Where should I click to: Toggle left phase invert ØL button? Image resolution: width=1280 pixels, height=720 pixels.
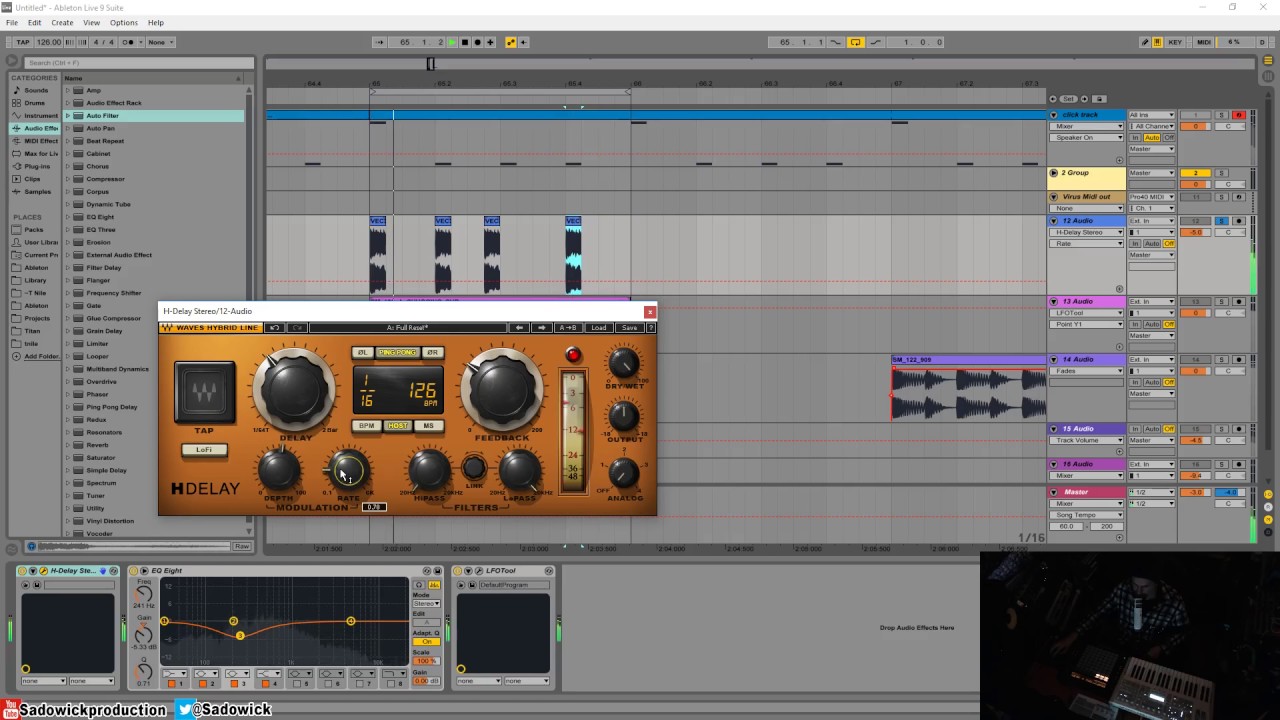364,353
